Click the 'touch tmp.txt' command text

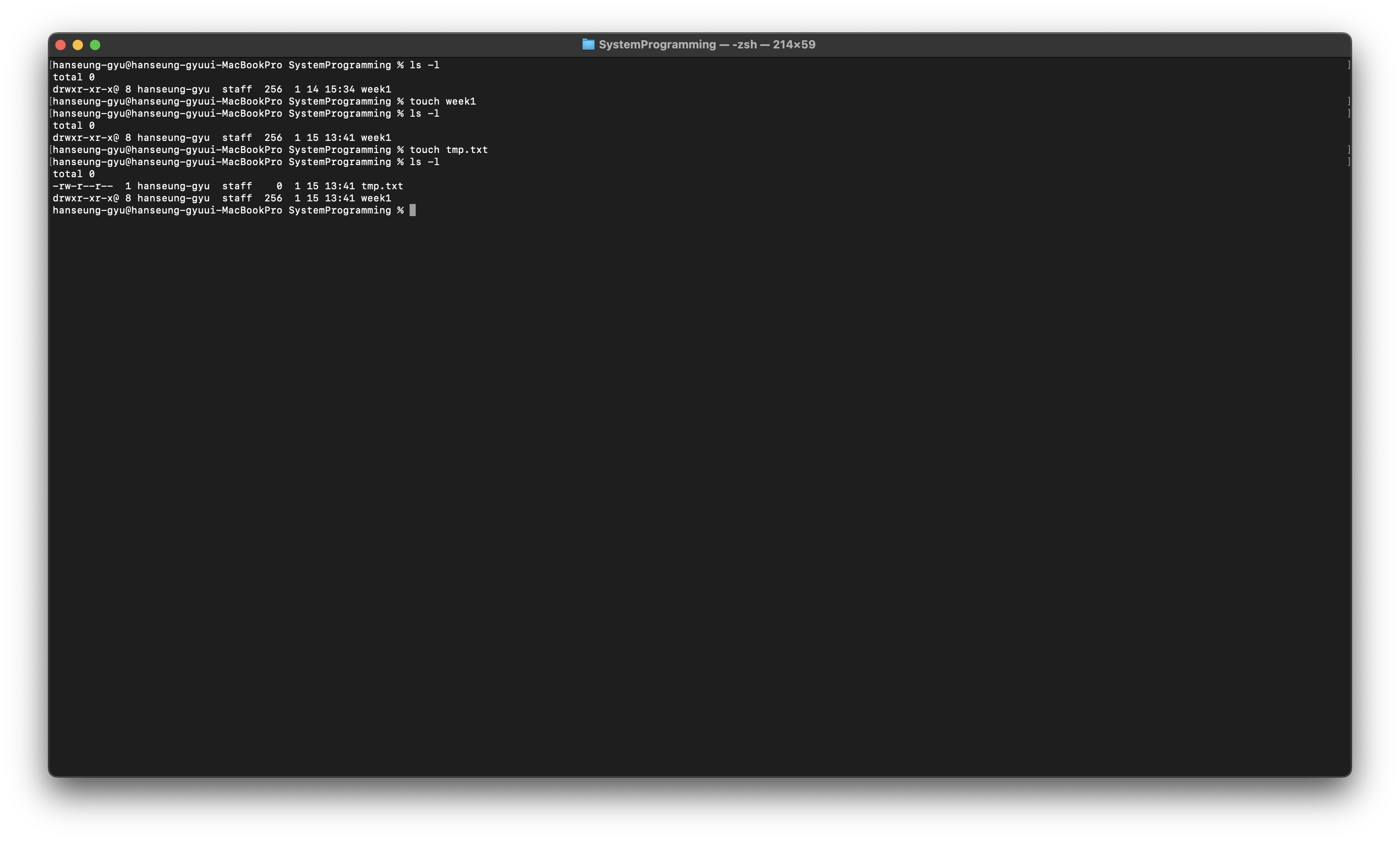pyautogui.click(x=448, y=150)
